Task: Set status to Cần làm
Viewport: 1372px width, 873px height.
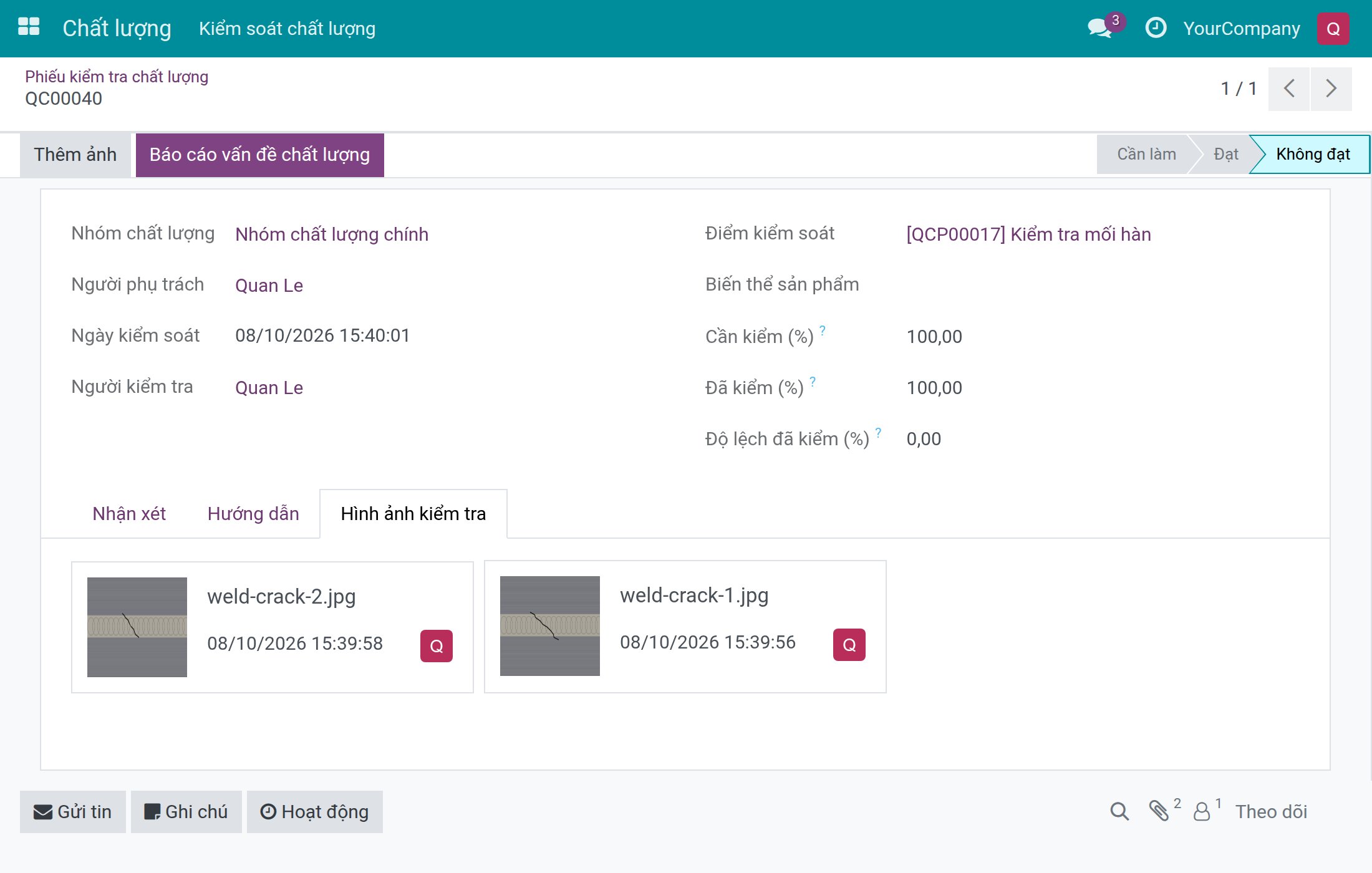Action: [1146, 154]
